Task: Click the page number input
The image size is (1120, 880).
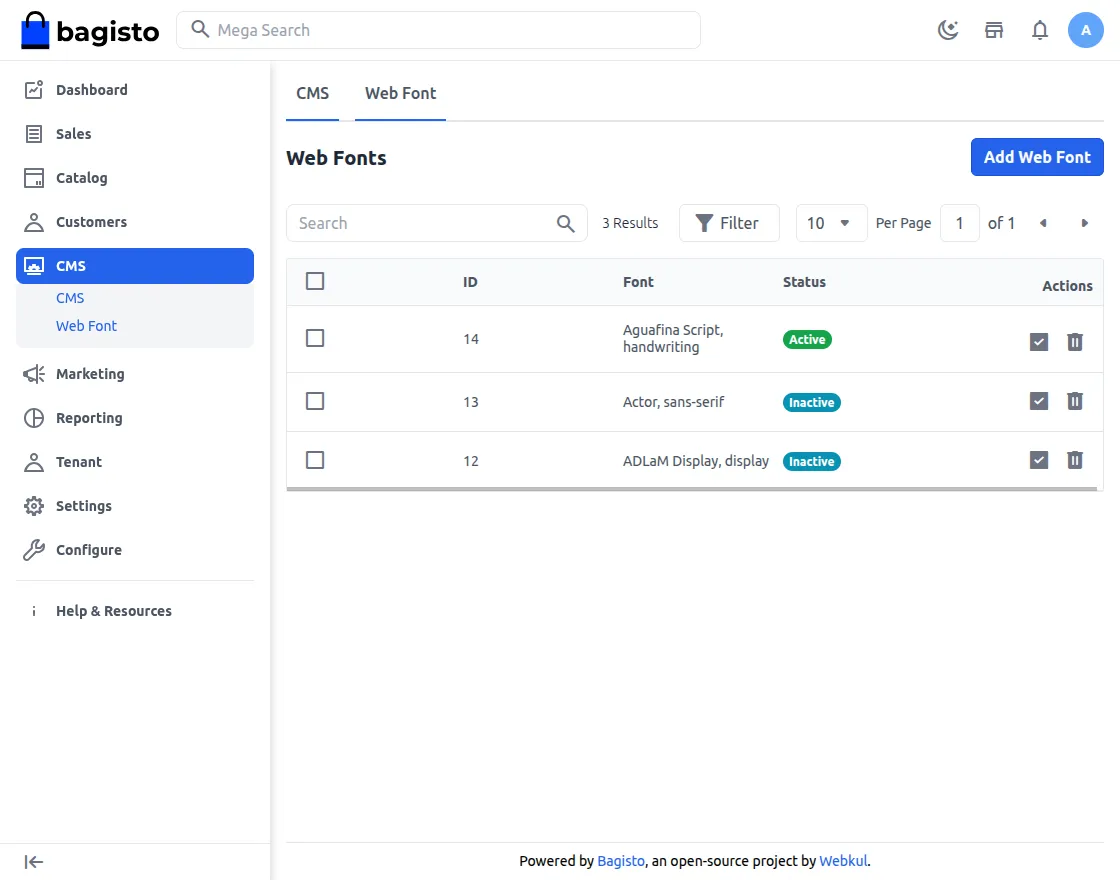Action: [x=959, y=223]
